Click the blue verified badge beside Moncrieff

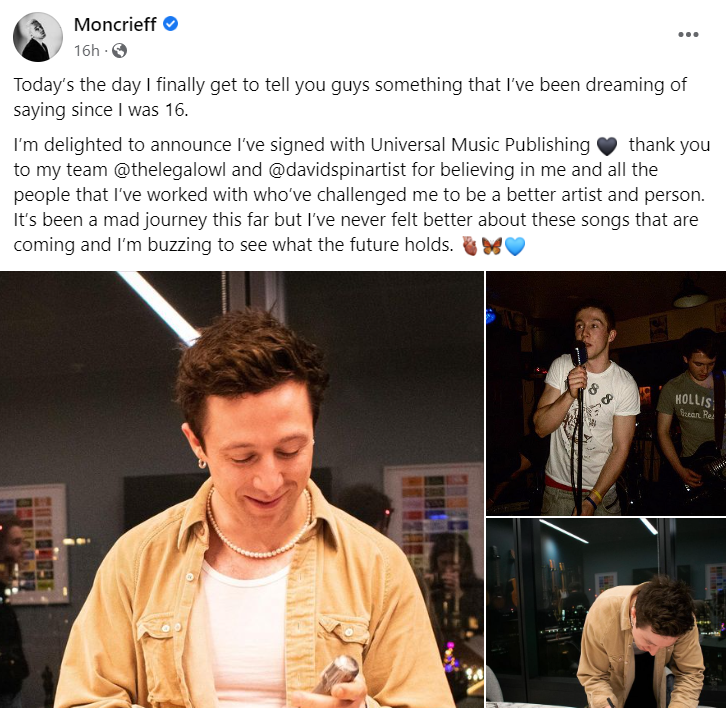[171, 24]
